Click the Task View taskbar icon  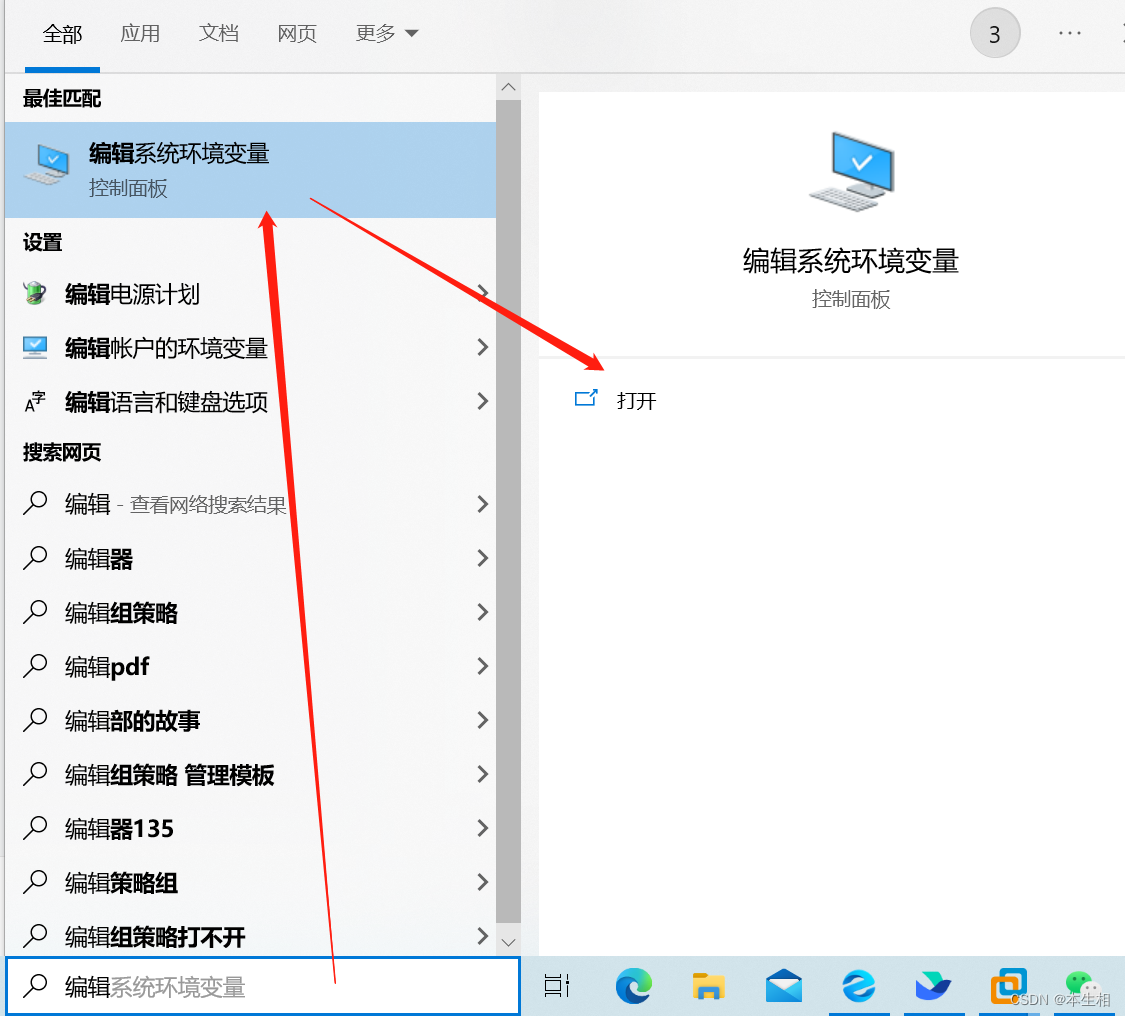click(557, 985)
